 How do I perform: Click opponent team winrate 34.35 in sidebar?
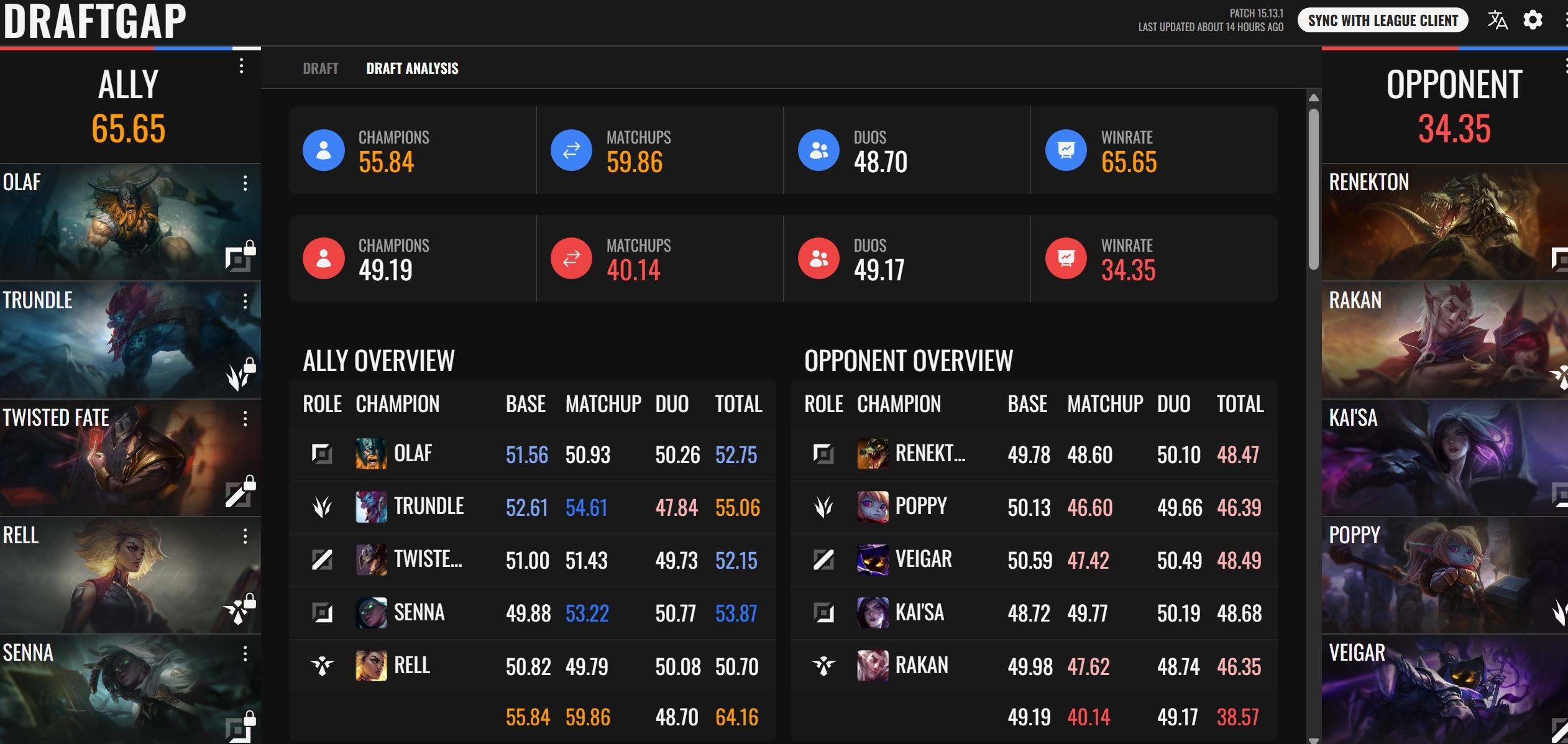pos(1454,129)
